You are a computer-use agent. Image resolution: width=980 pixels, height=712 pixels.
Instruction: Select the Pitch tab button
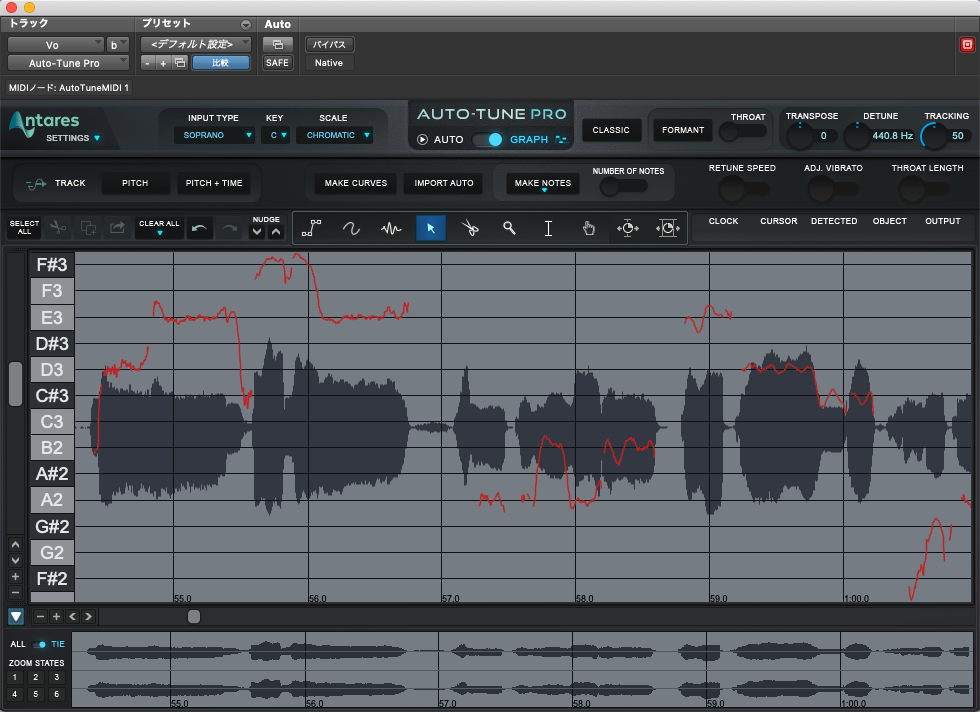135,183
